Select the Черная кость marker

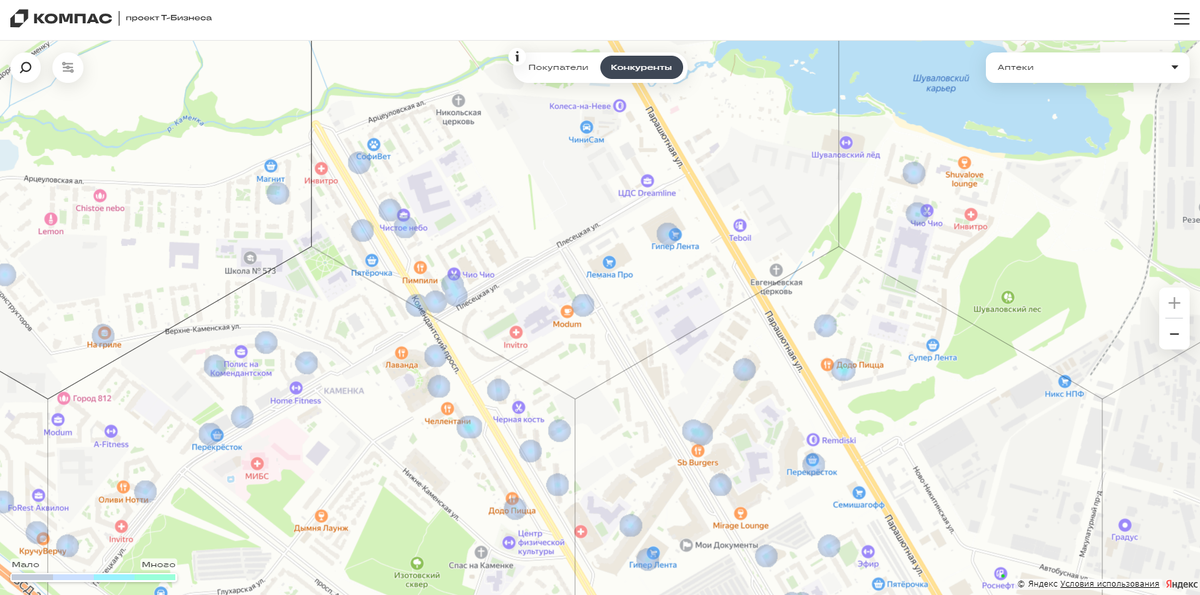click(518, 407)
